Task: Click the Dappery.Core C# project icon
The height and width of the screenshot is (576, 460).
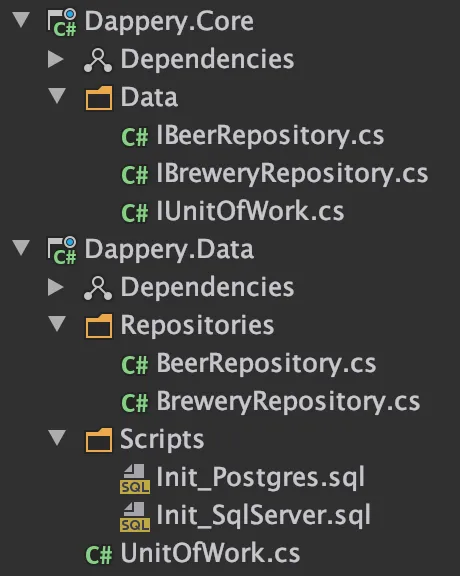Action: tap(62, 23)
